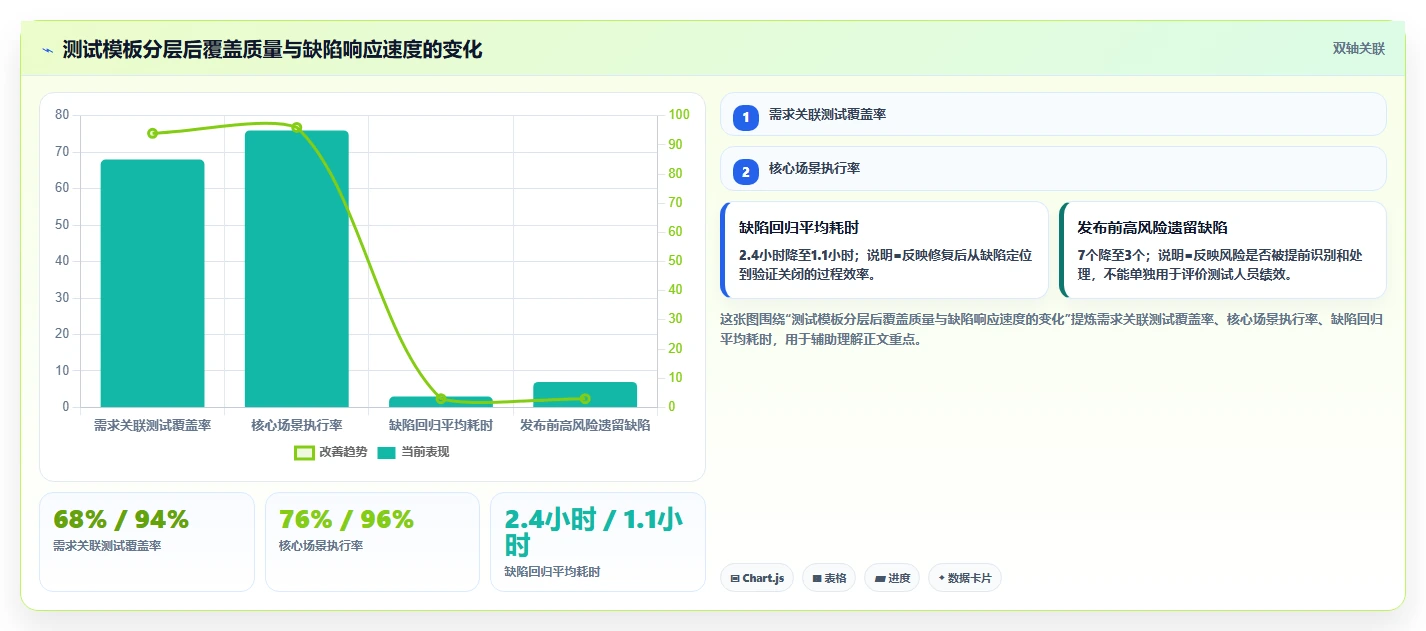Toggle the 改善趋势 legend item

click(x=331, y=452)
